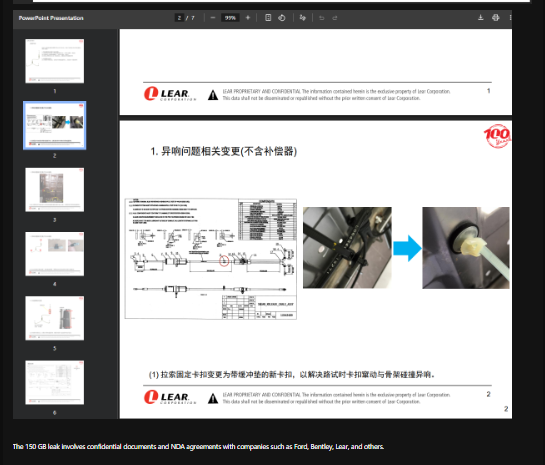Click the zoom in plus icon
The height and width of the screenshot is (465, 545).
(248, 18)
